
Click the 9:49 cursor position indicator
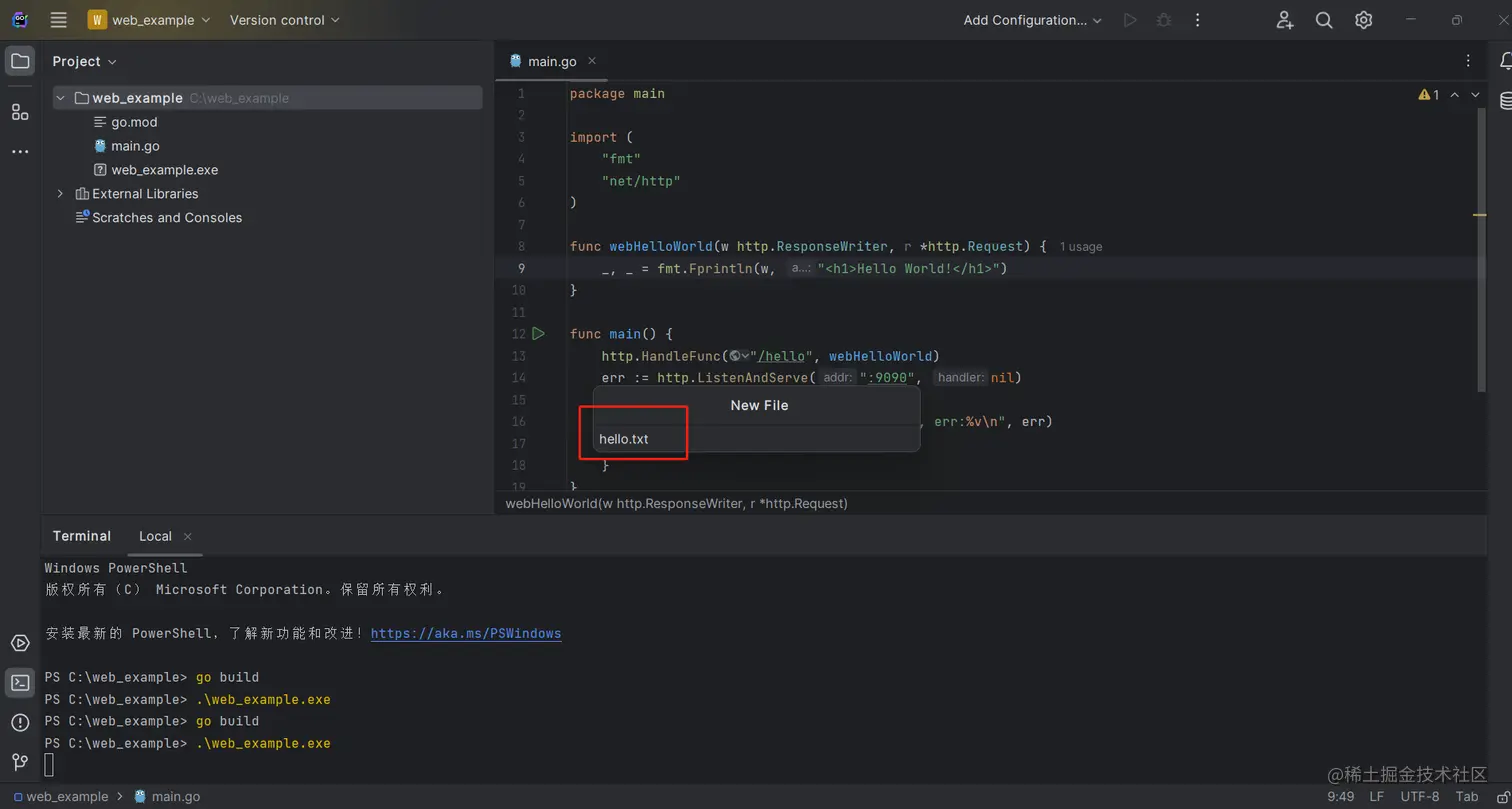[1341, 797]
